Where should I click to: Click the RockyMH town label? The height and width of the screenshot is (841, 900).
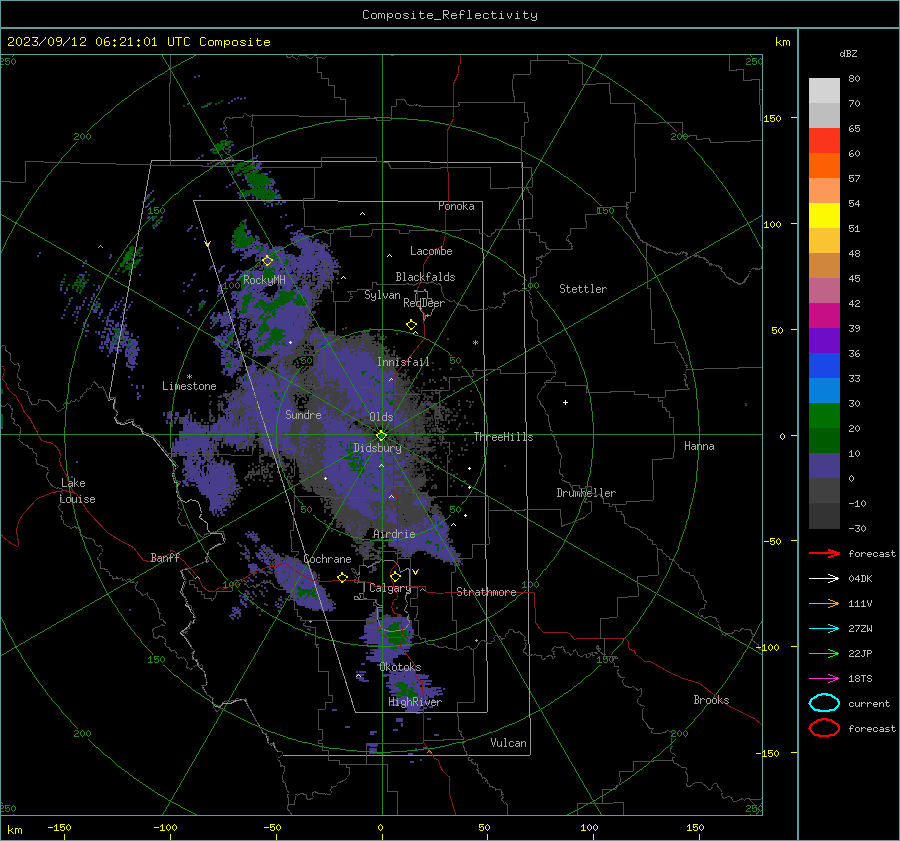264,280
